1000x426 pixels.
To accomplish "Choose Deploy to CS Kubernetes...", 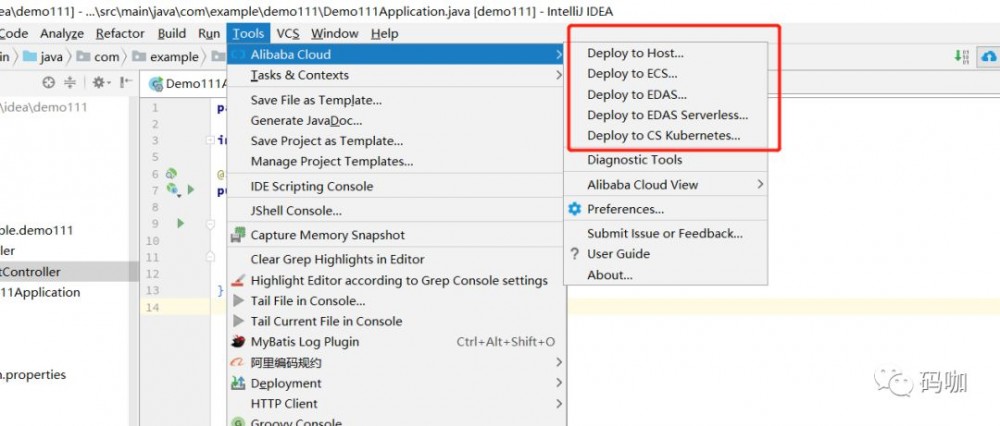I will tap(664, 136).
